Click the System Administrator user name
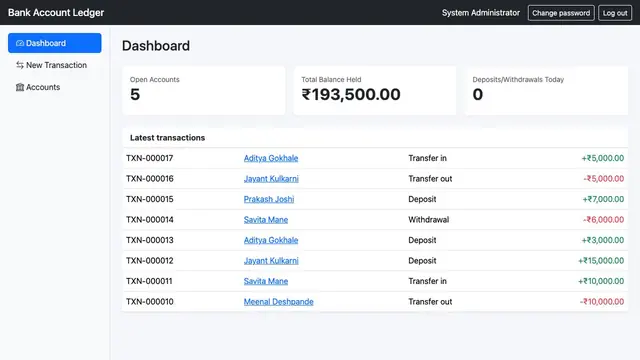 coord(481,13)
